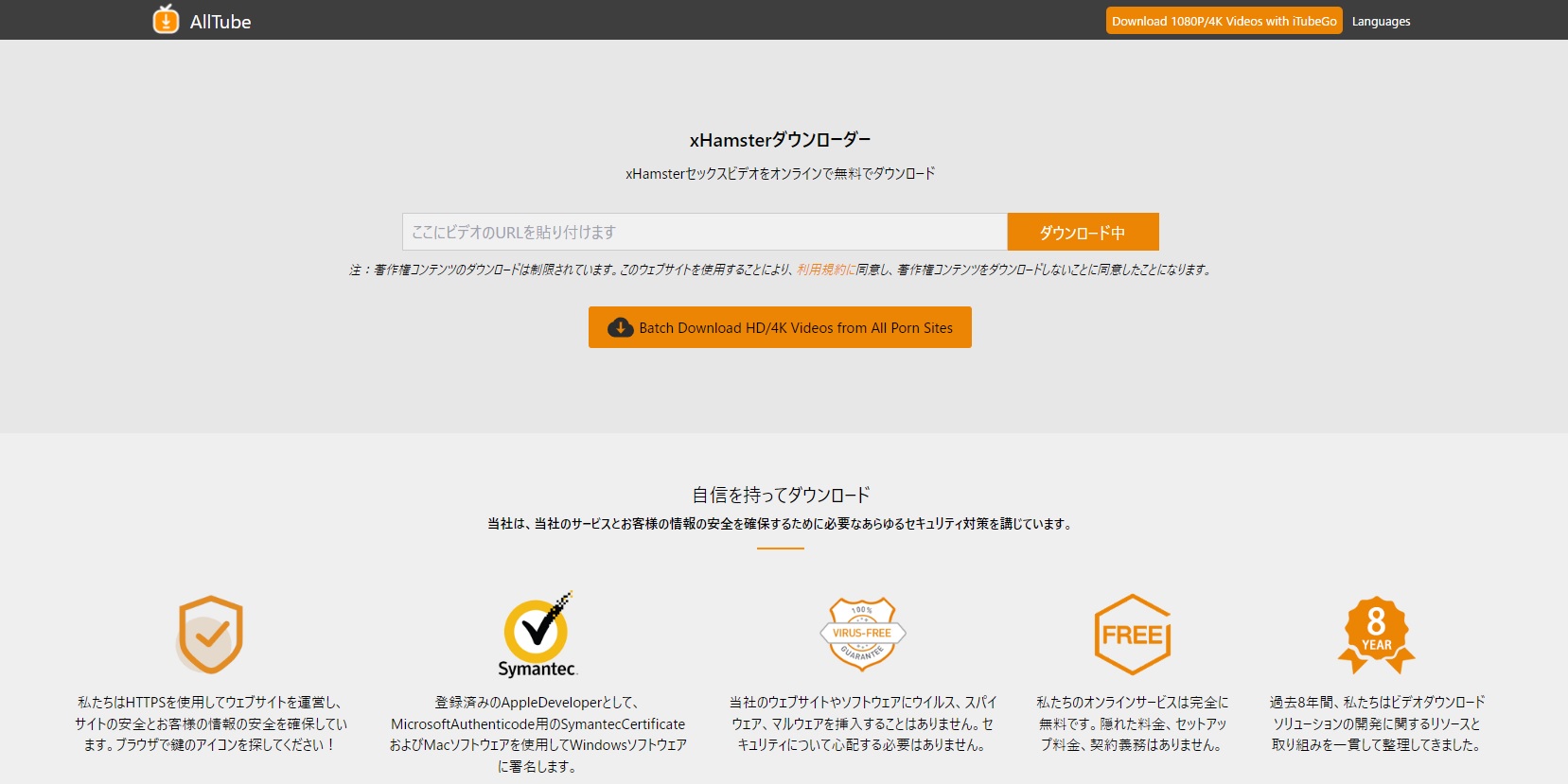The image size is (1568, 784).
Task: Open the Languages menu
Action: click(1381, 21)
